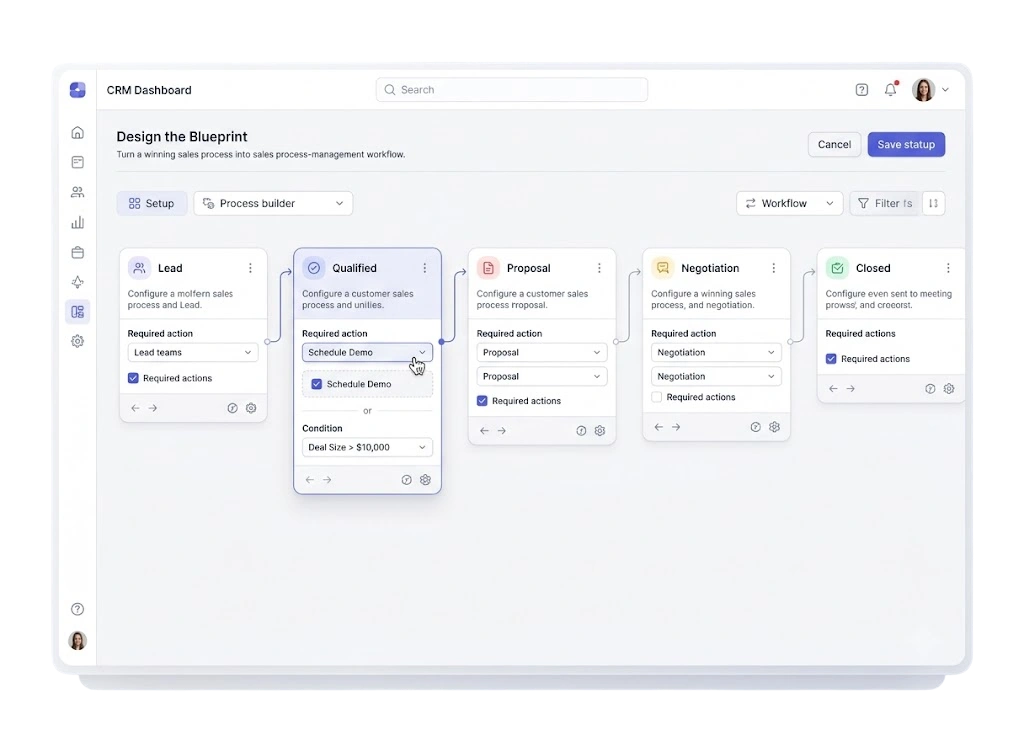Open the bar chart analytics sidebar icon
Viewport: 1024px width, 741px height.
point(77,222)
